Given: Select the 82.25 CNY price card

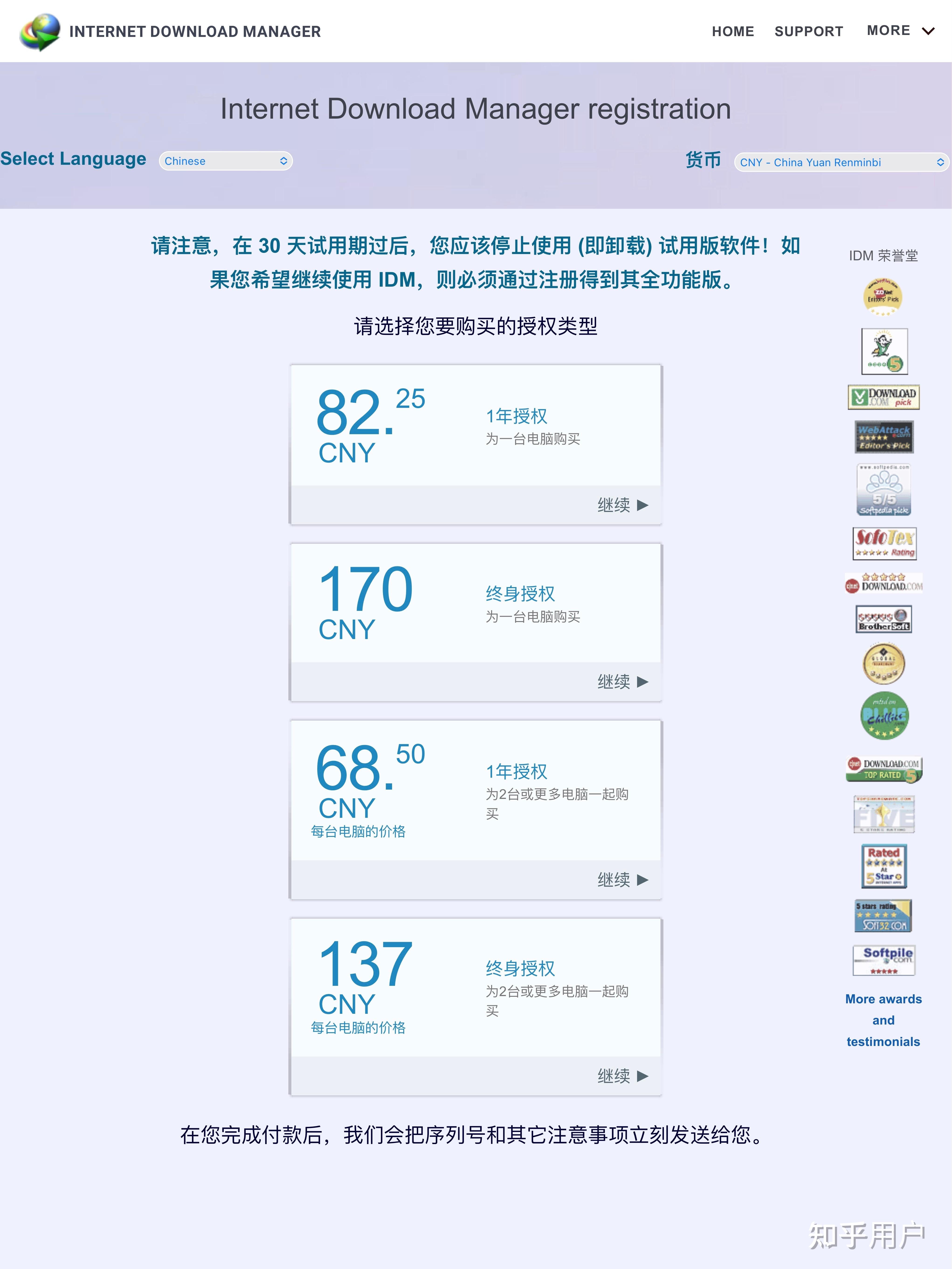Looking at the screenshot, I should [476, 445].
